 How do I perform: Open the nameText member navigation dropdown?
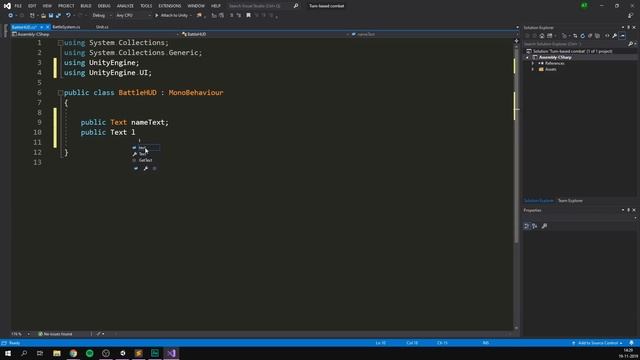pyautogui.click(x=434, y=34)
